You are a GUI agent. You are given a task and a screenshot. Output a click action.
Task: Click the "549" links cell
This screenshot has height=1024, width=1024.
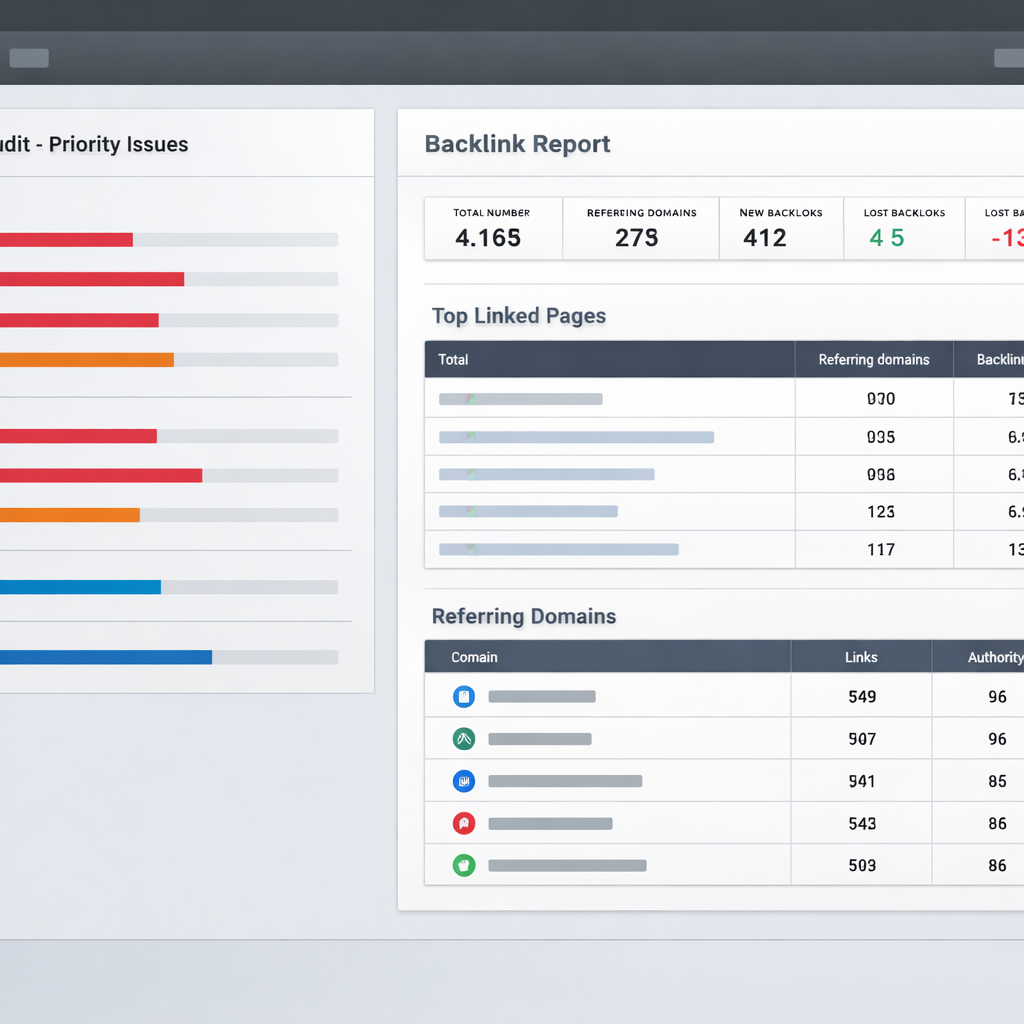(x=862, y=697)
